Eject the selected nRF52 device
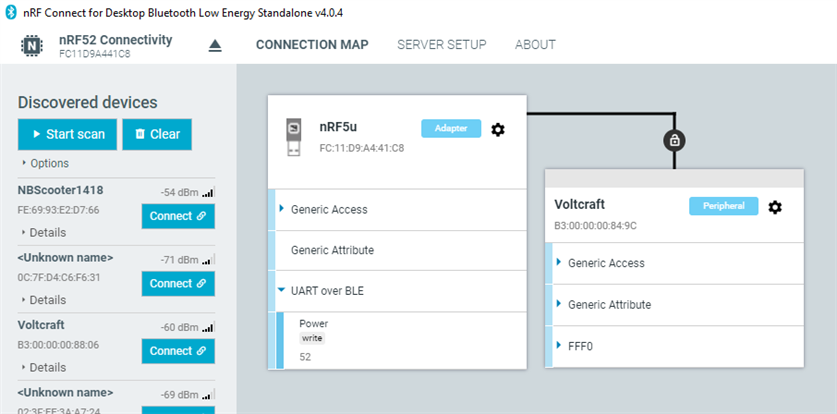 pyautogui.click(x=215, y=46)
